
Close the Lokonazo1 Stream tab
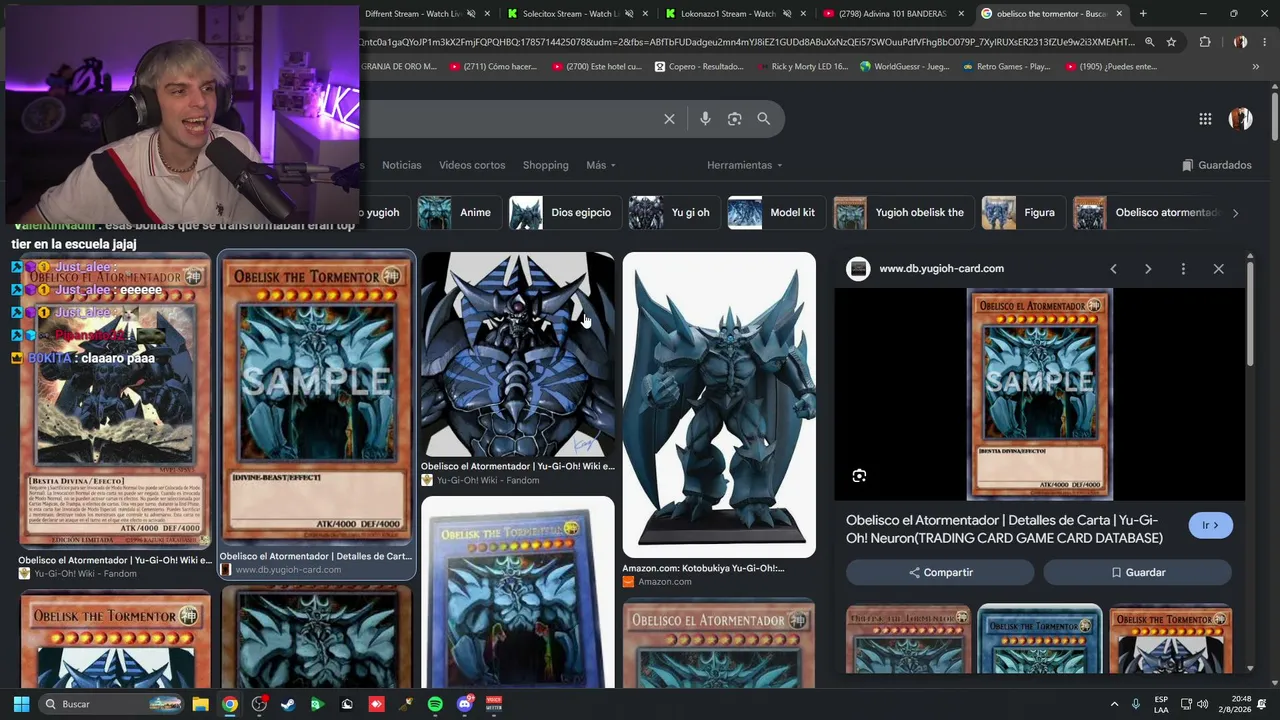click(x=804, y=14)
